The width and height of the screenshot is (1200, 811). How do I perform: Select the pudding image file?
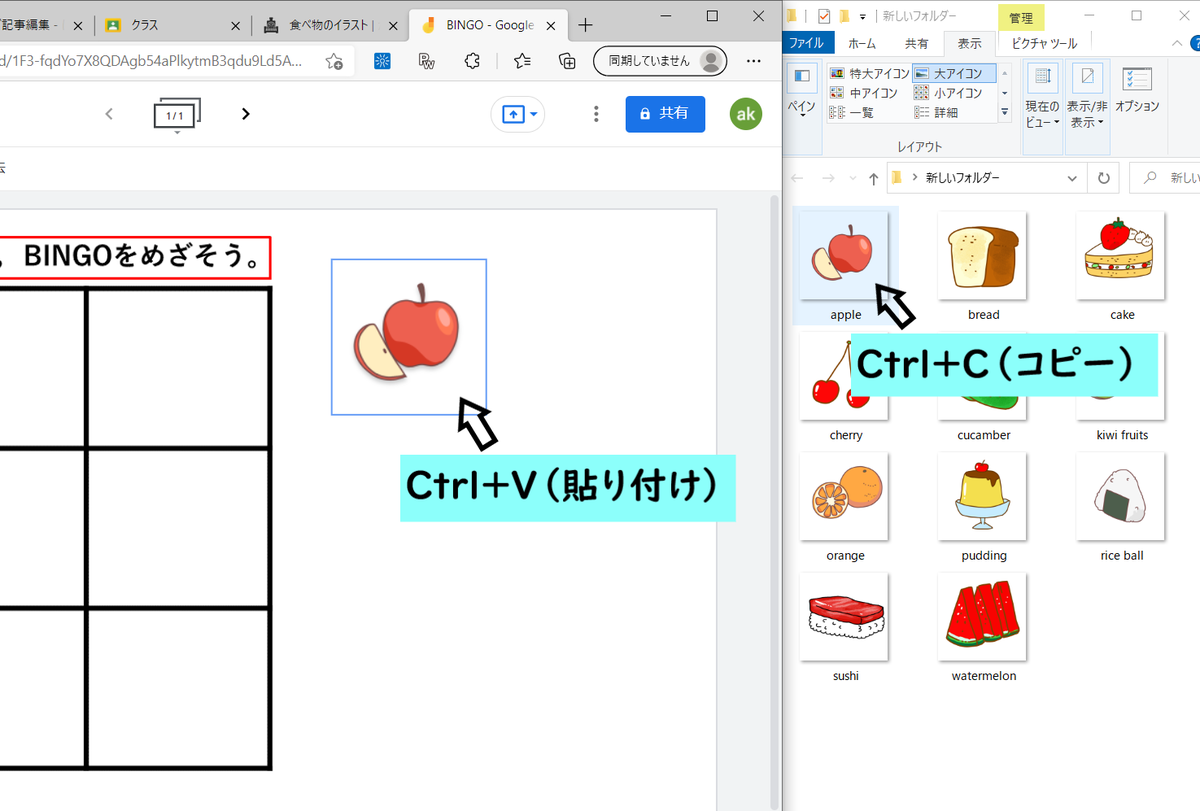(983, 496)
